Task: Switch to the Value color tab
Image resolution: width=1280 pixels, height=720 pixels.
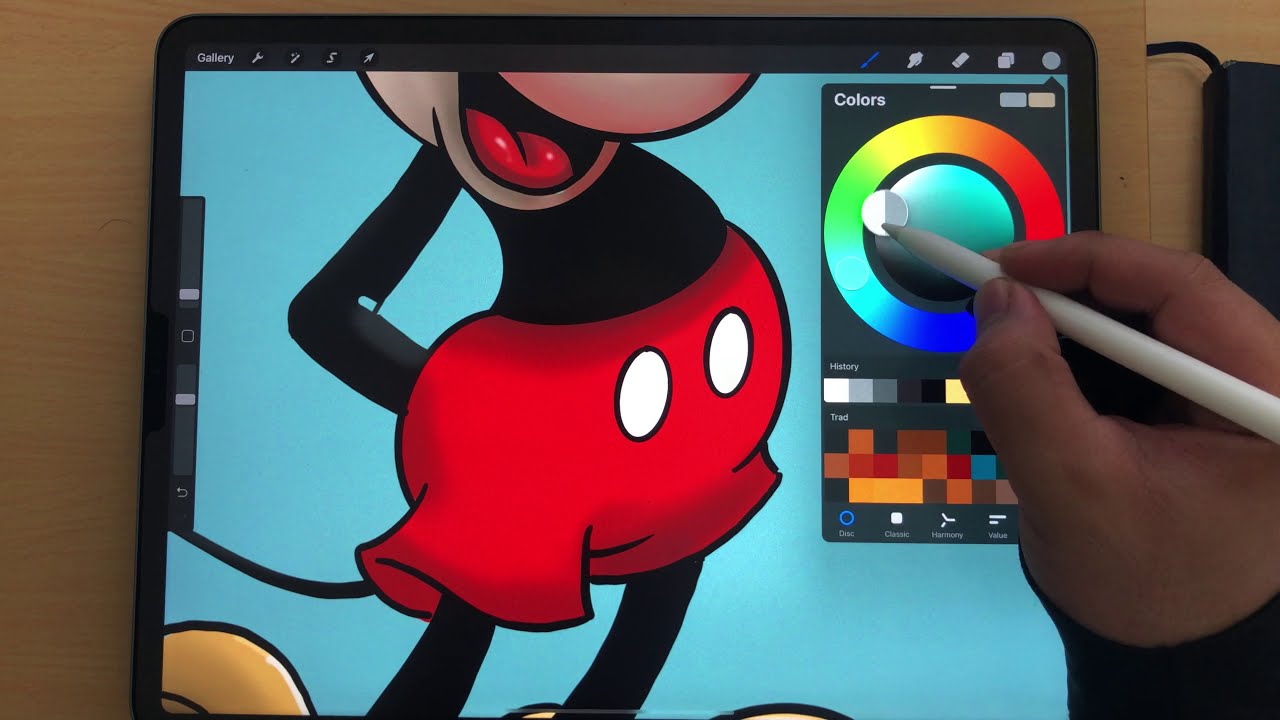Action: coord(997,523)
